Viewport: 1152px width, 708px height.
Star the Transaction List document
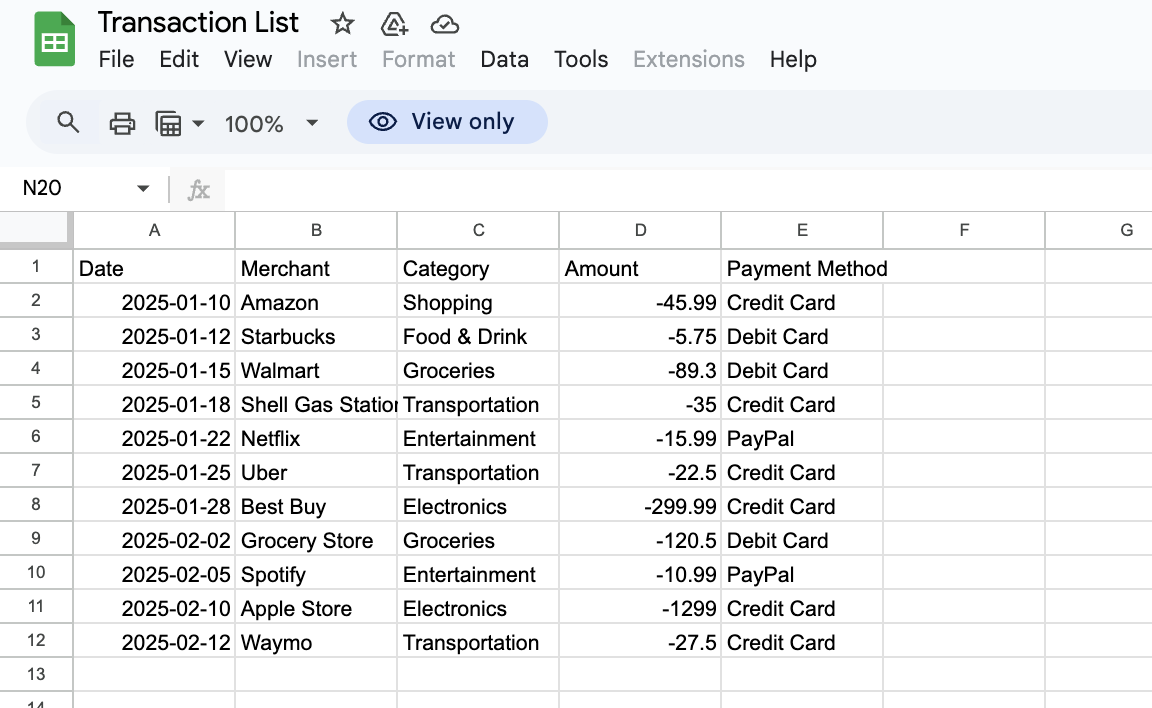click(x=342, y=24)
